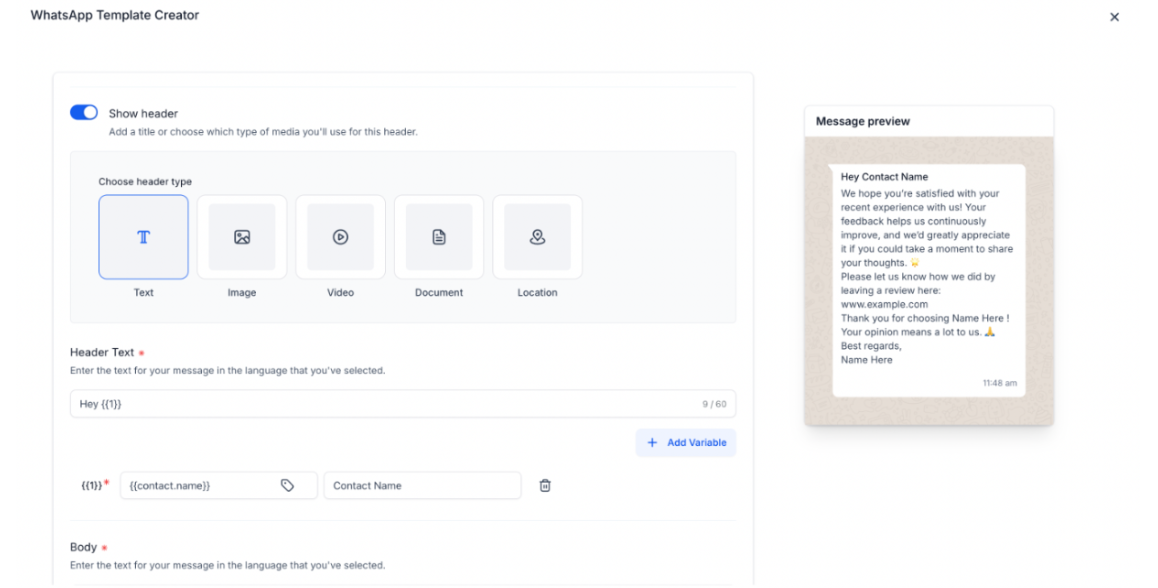Select the Document header type

pos(439,237)
